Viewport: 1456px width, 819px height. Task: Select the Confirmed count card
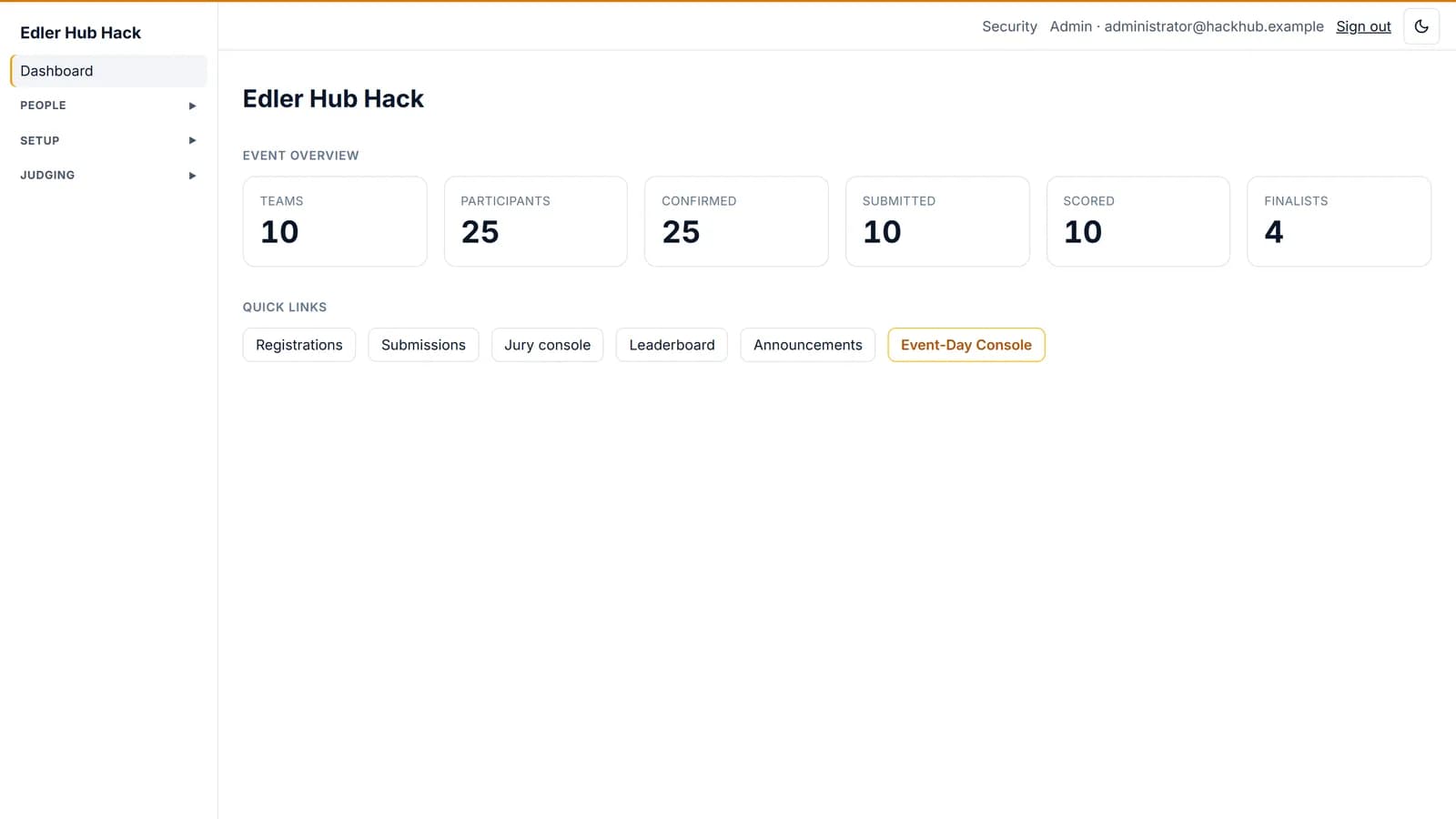click(x=736, y=221)
